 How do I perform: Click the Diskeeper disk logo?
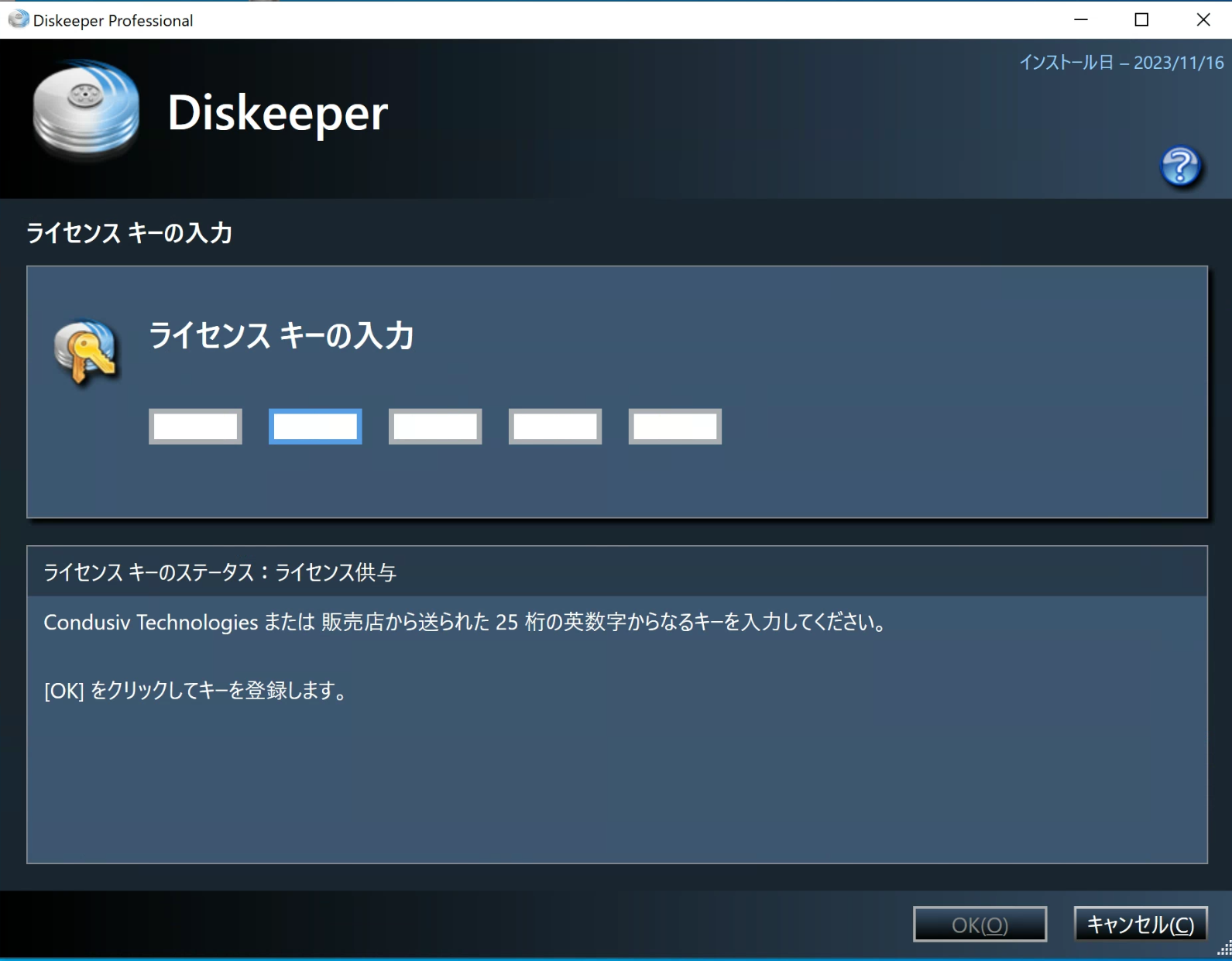click(86, 109)
